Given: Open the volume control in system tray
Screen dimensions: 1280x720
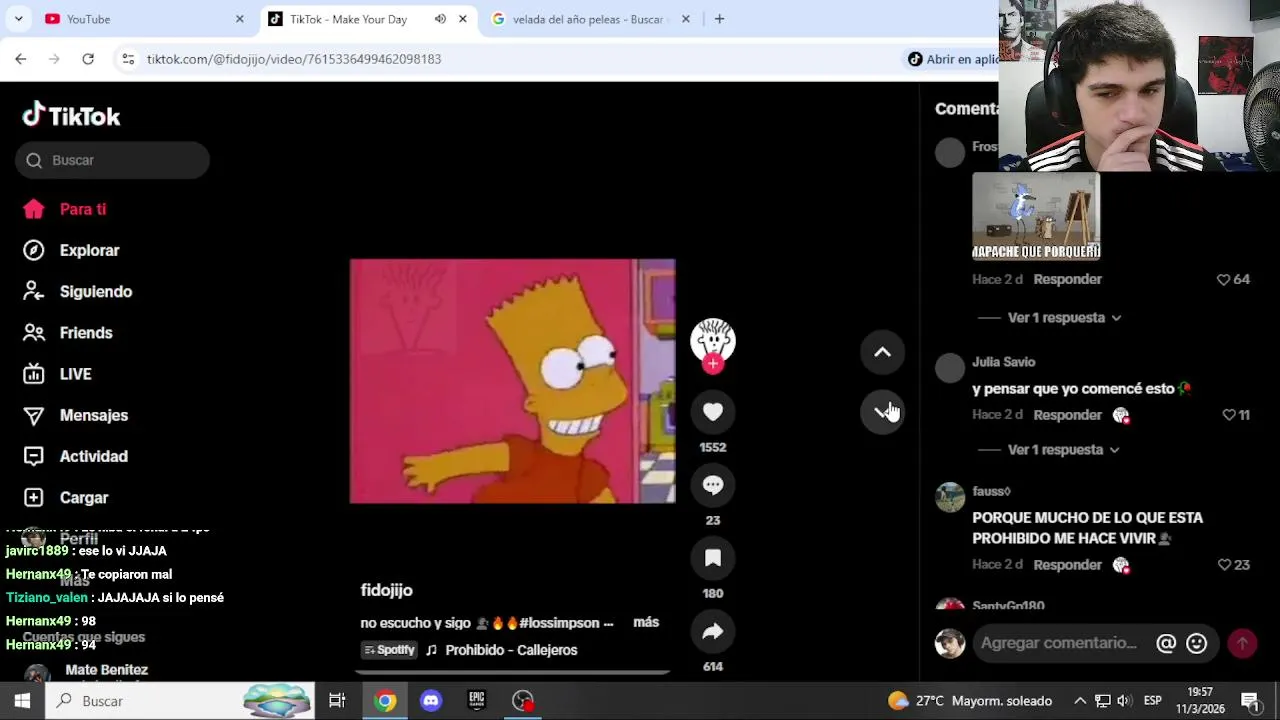Looking at the screenshot, I should (1124, 701).
